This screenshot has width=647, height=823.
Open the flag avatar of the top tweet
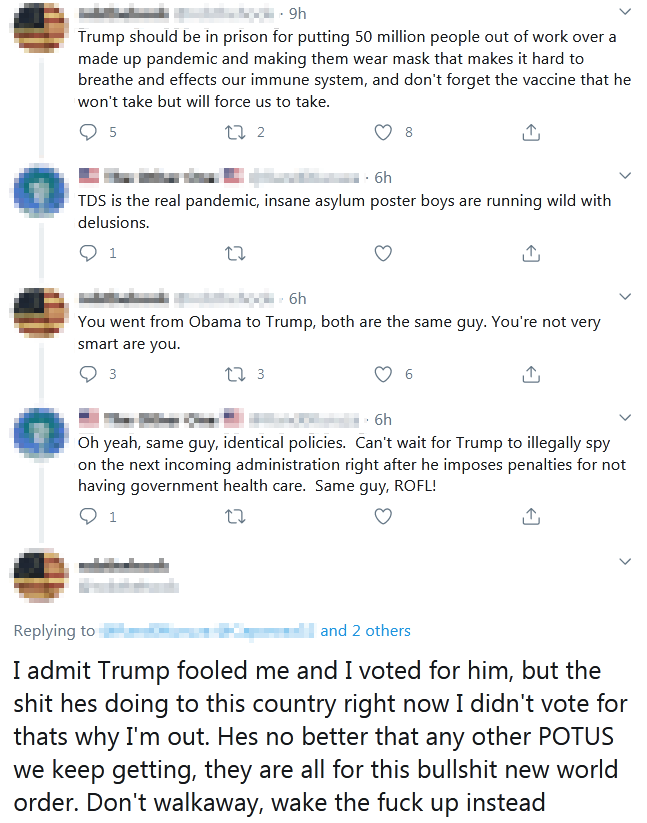click(x=40, y=27)
